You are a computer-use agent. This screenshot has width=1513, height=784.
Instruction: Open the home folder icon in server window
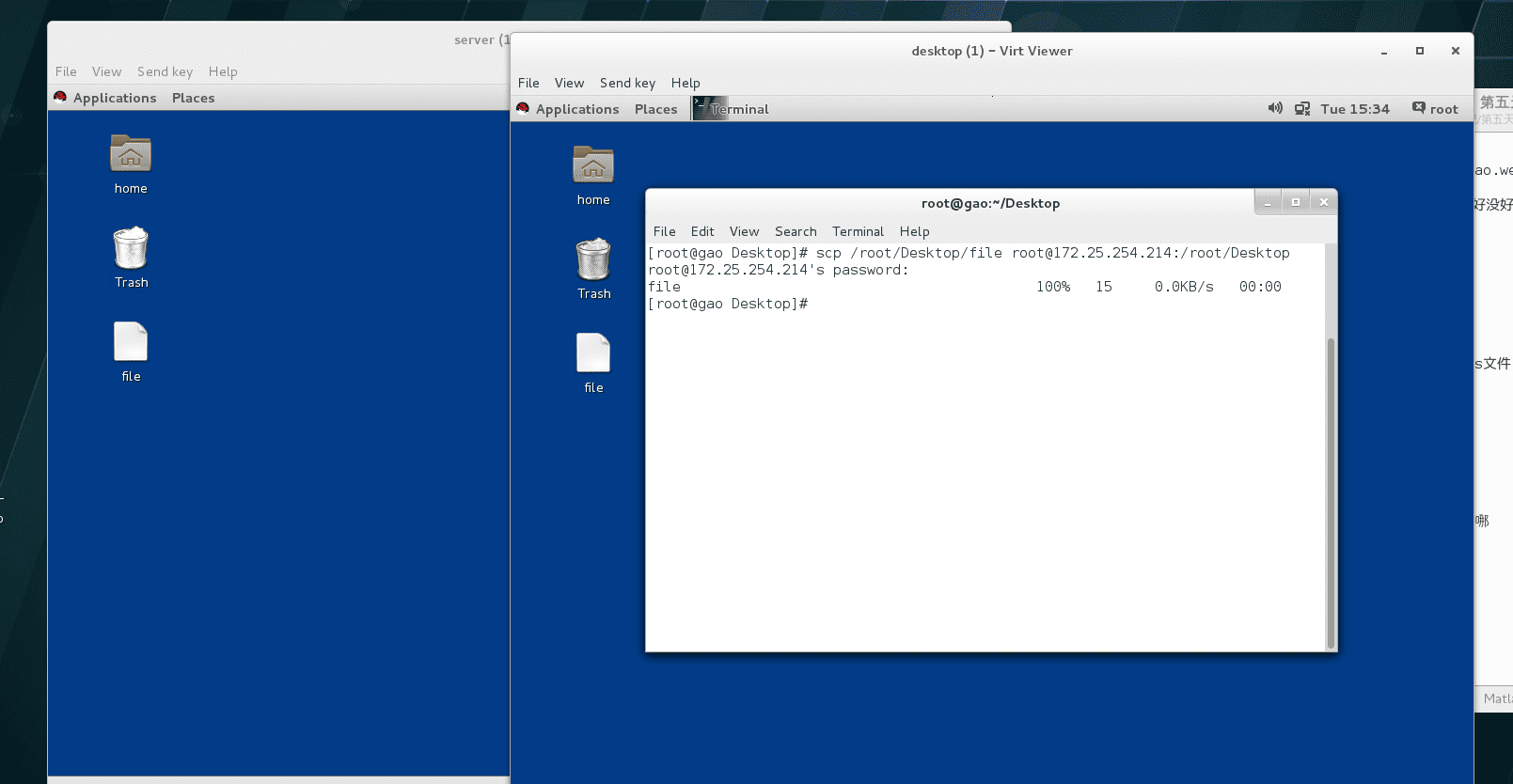[x=131, y=154]
